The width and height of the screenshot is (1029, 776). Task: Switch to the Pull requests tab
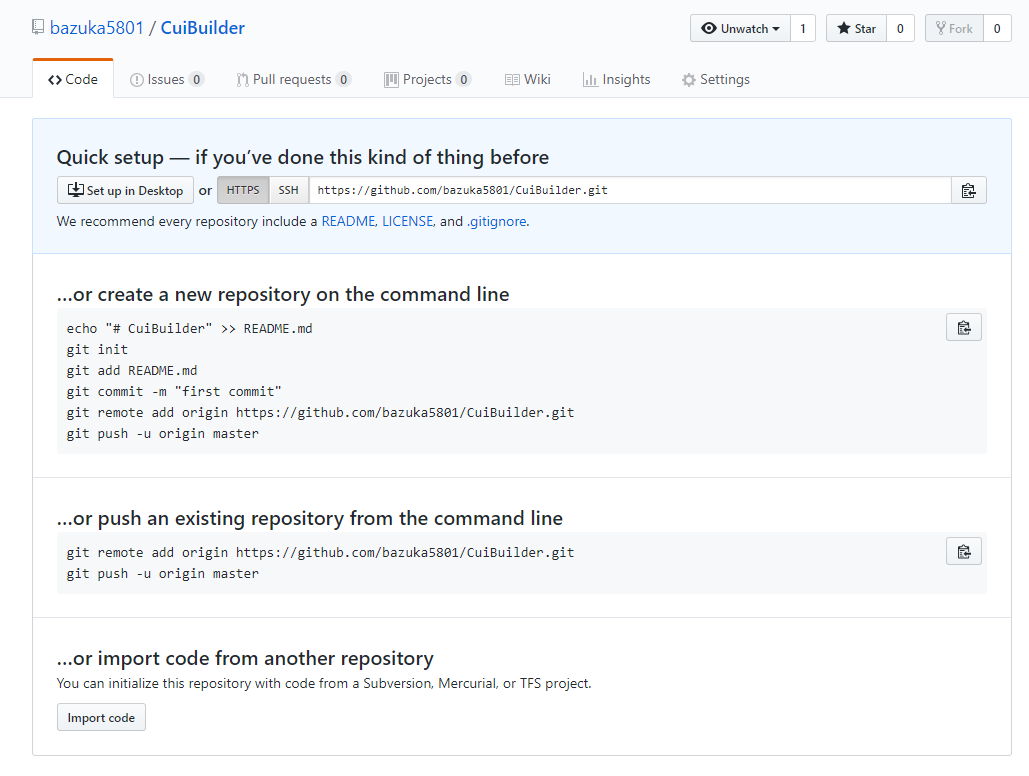tap(293, 79)
